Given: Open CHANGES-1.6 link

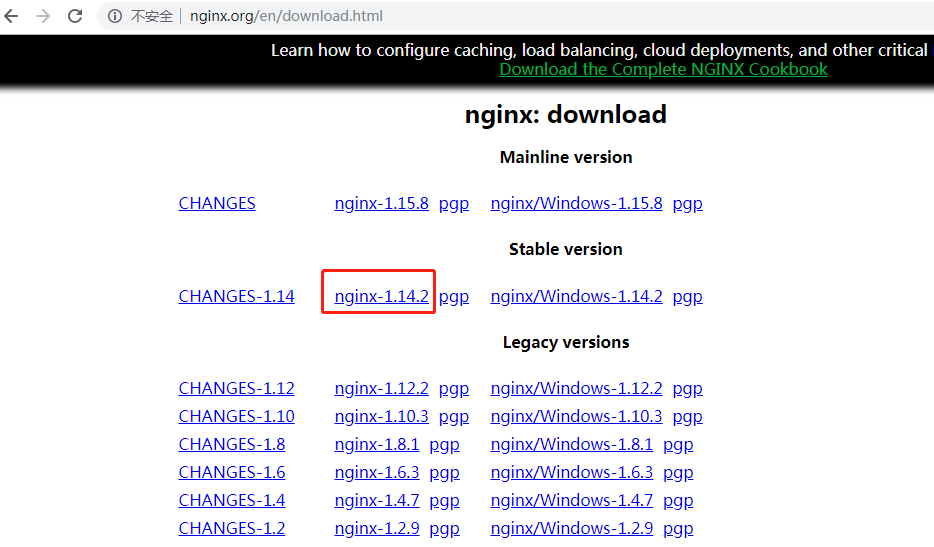Looking at the screenshot, I should pyautogui.click(x=232, y=473).
